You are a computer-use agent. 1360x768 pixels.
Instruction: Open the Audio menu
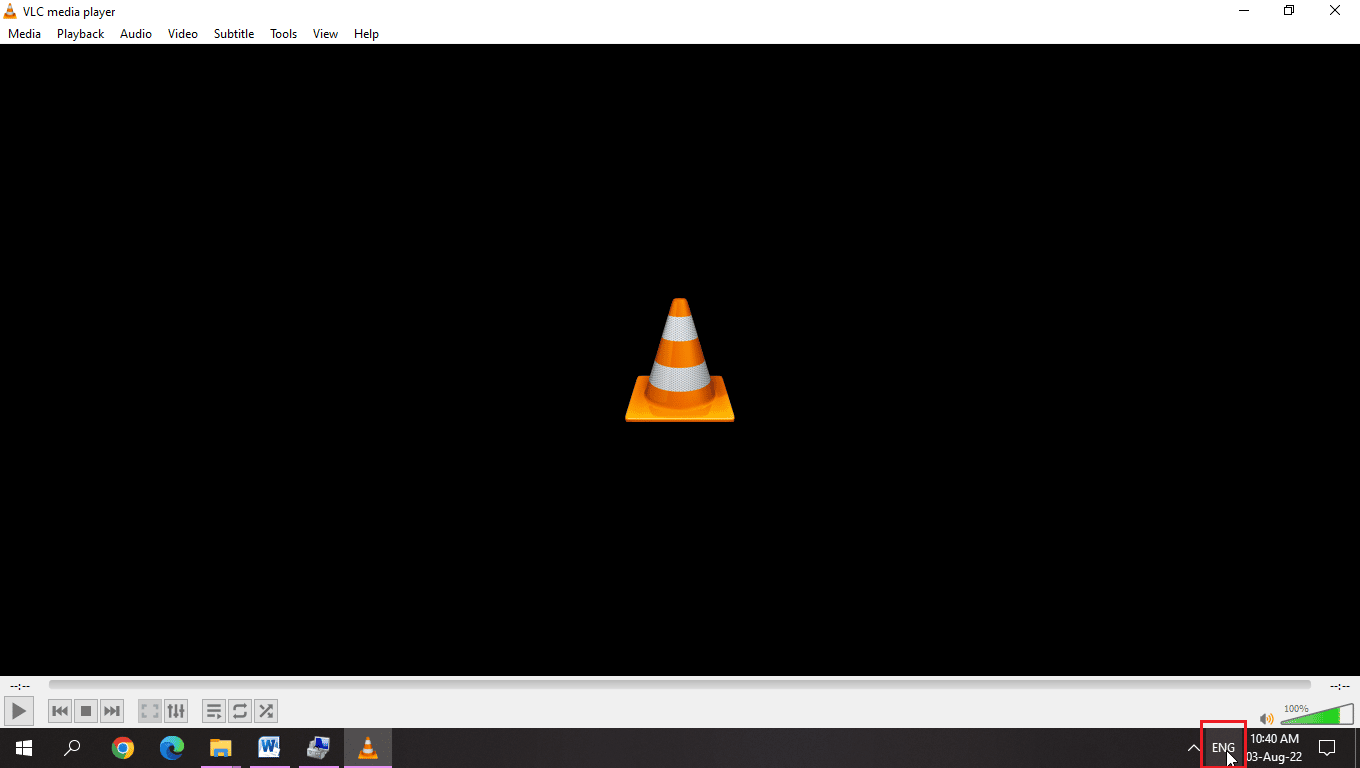click(136, 34)
